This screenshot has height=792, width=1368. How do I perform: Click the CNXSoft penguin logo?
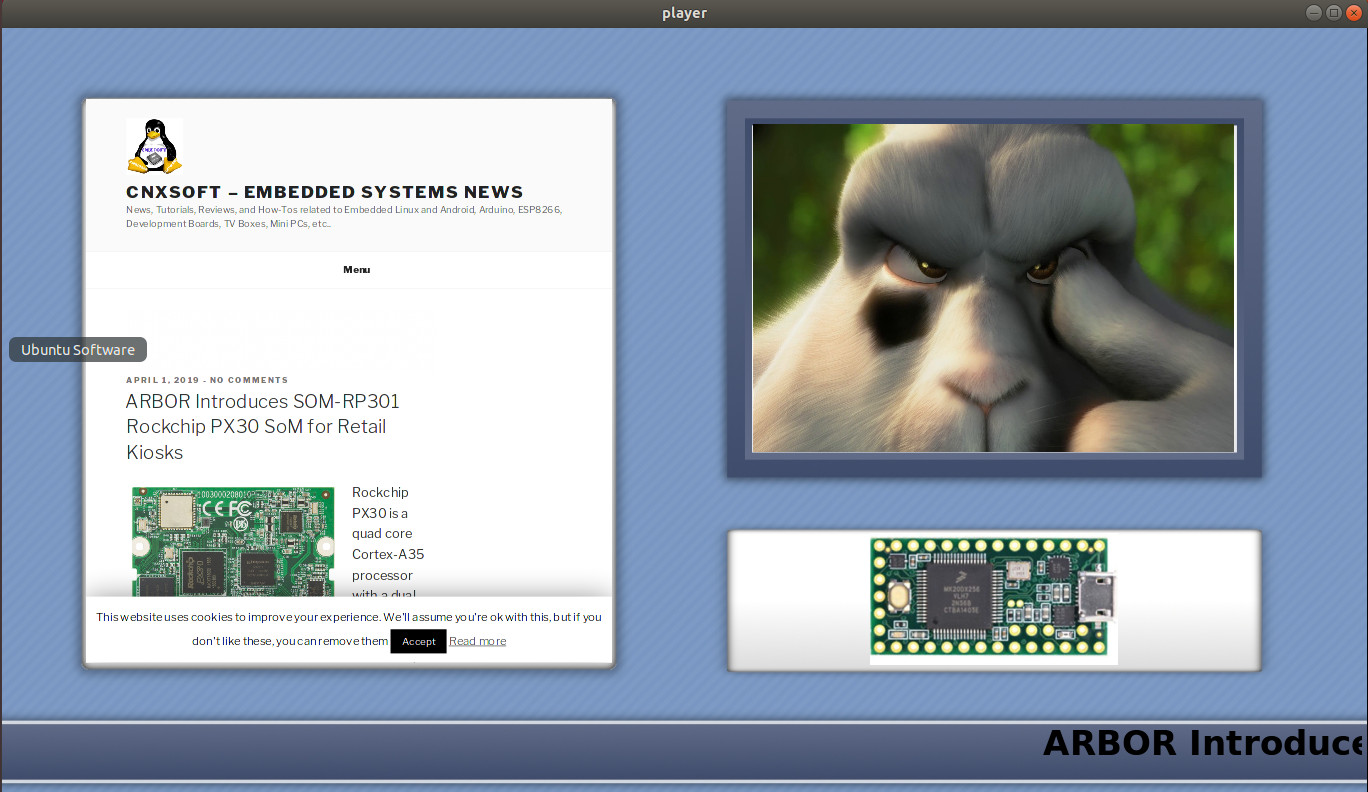coord(154,146)
